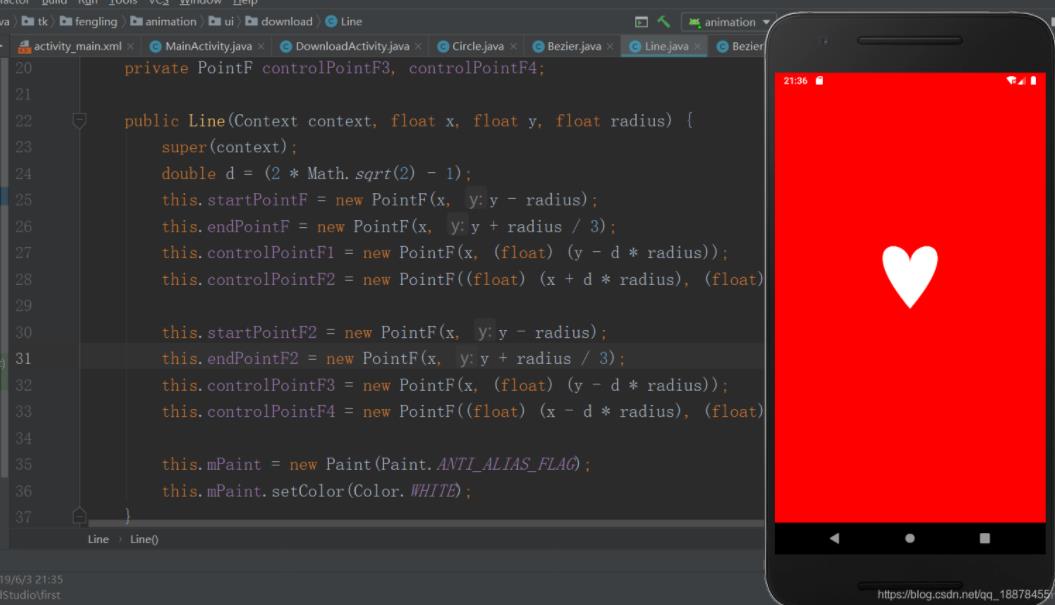Click the green hammer Build icon
Screen dimensions: 1055x605
664,21
